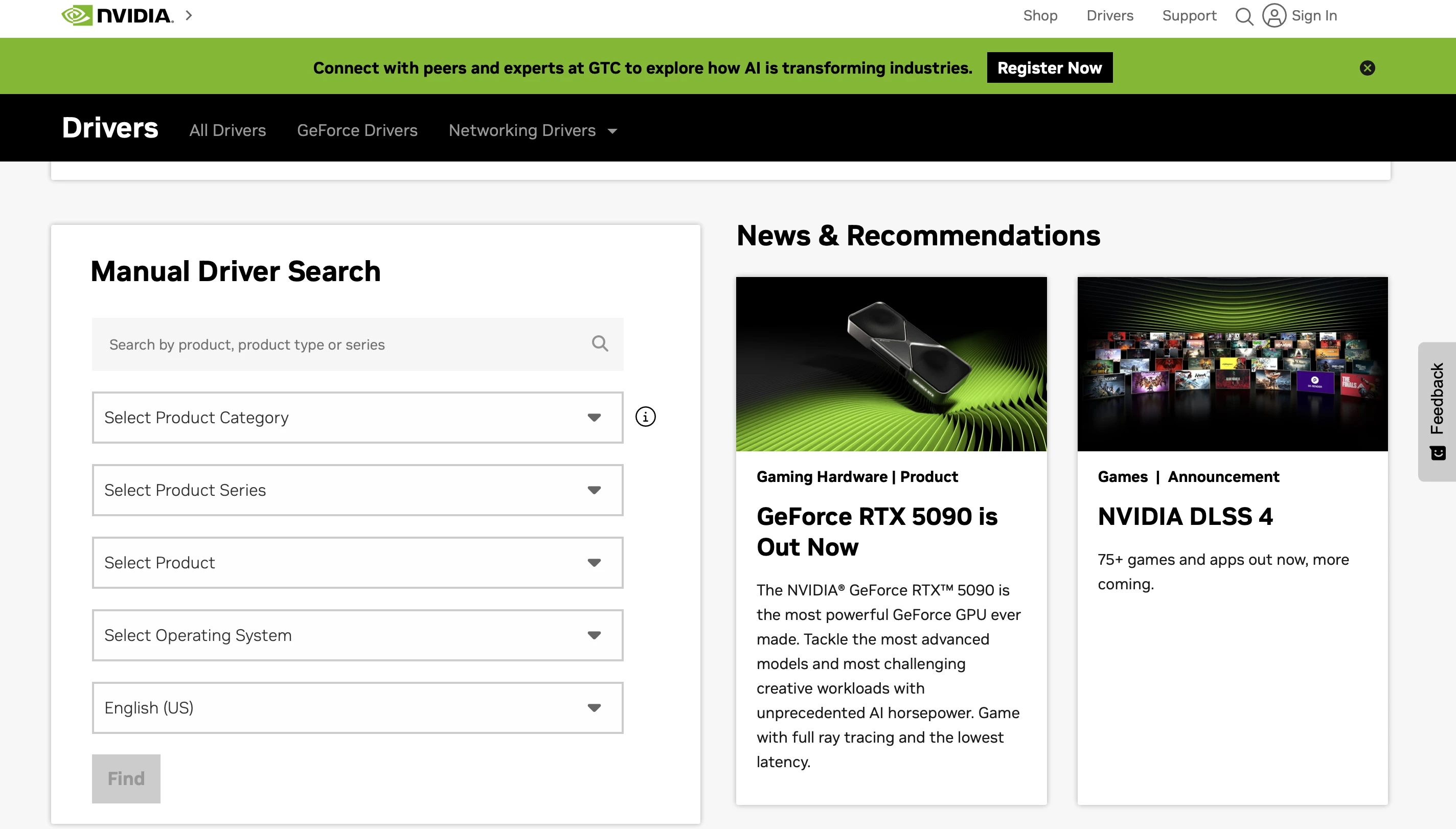
Task: Open the GeForce RTX 5090 is Out Now article
Action: (877, 531)
